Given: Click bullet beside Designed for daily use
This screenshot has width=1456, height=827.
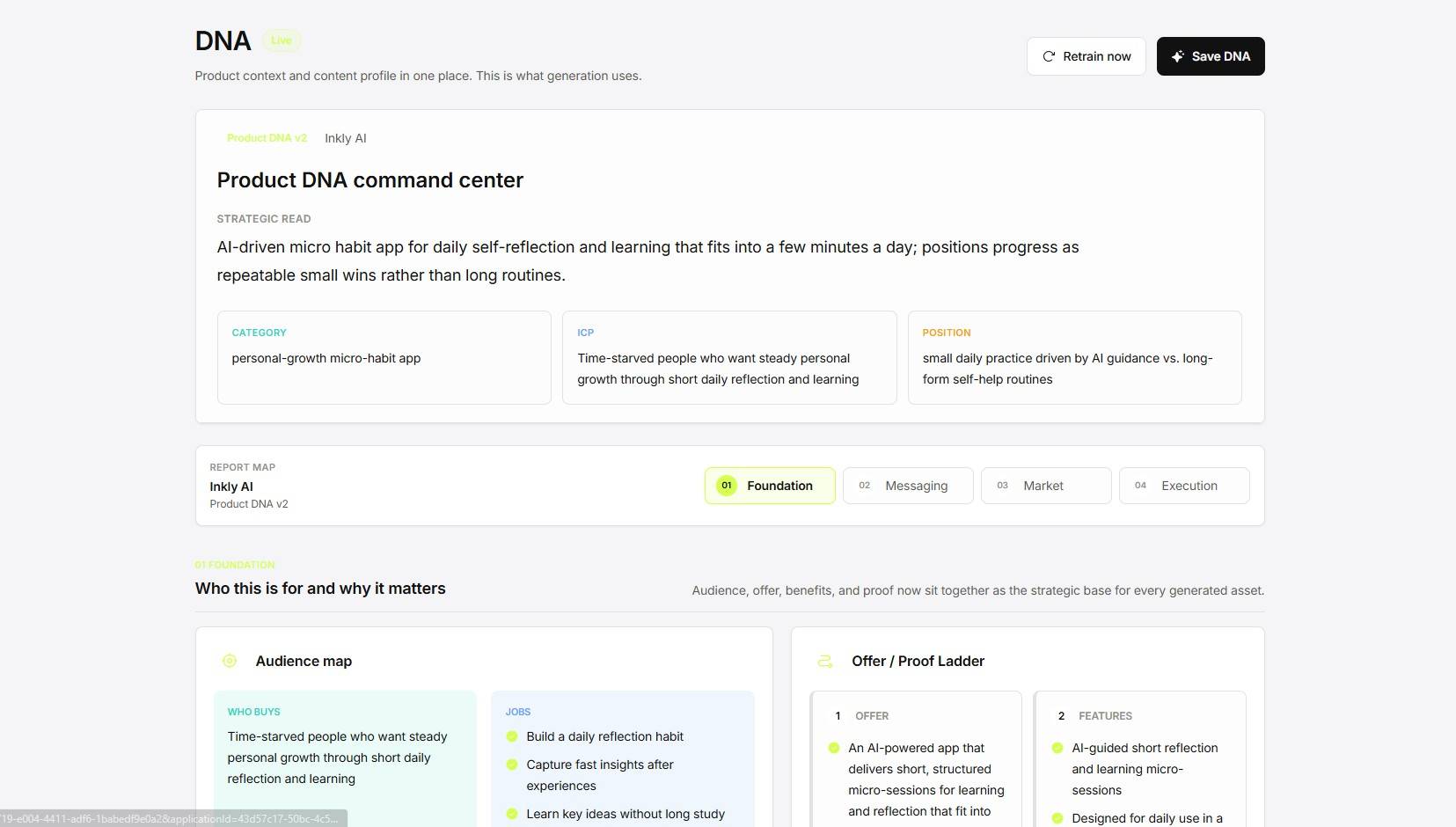Looking at the screenshot, I should 1057,818.
